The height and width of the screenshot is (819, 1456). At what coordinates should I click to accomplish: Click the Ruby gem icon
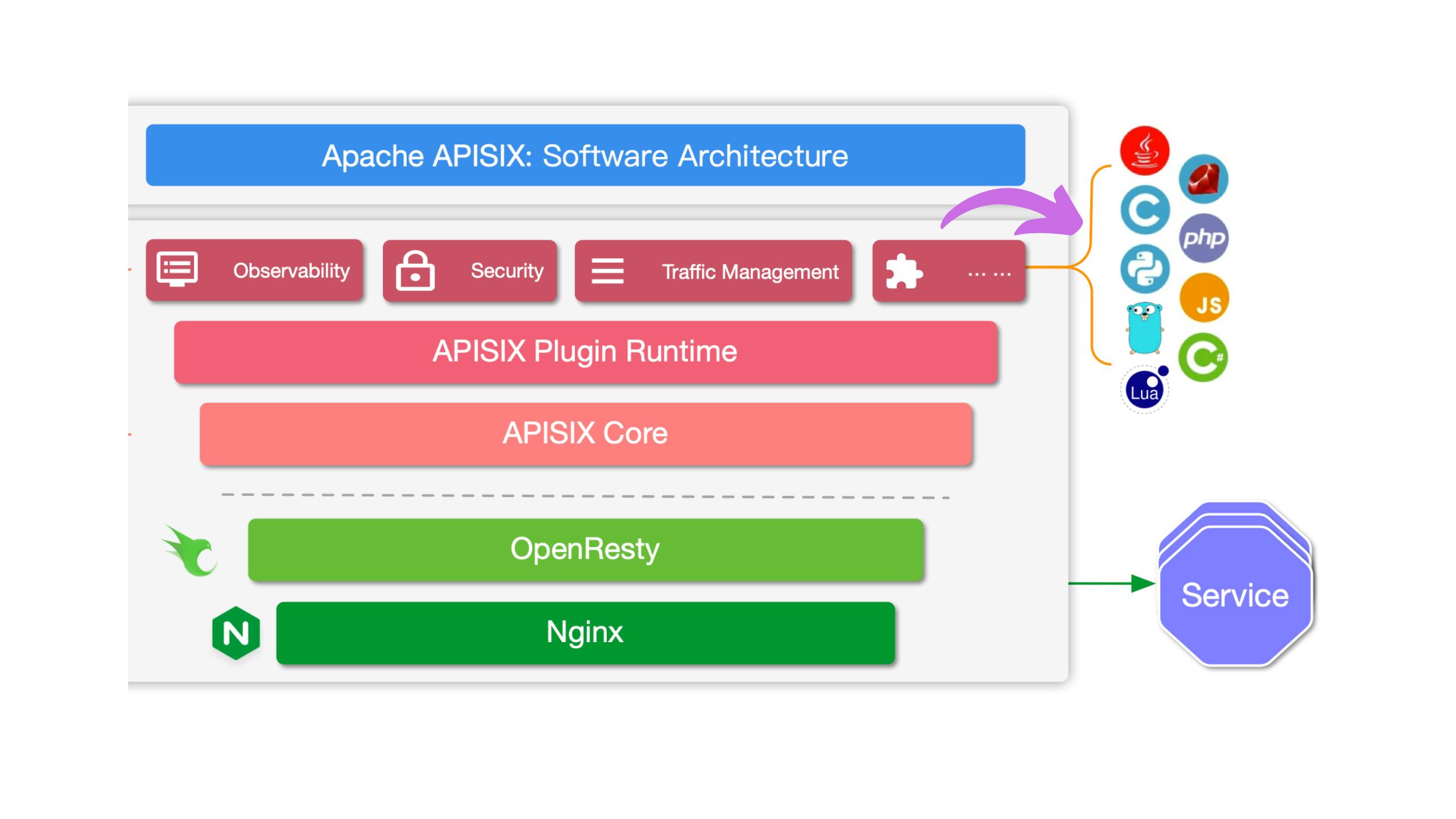pyautogui.click(x=1203, y=179)
